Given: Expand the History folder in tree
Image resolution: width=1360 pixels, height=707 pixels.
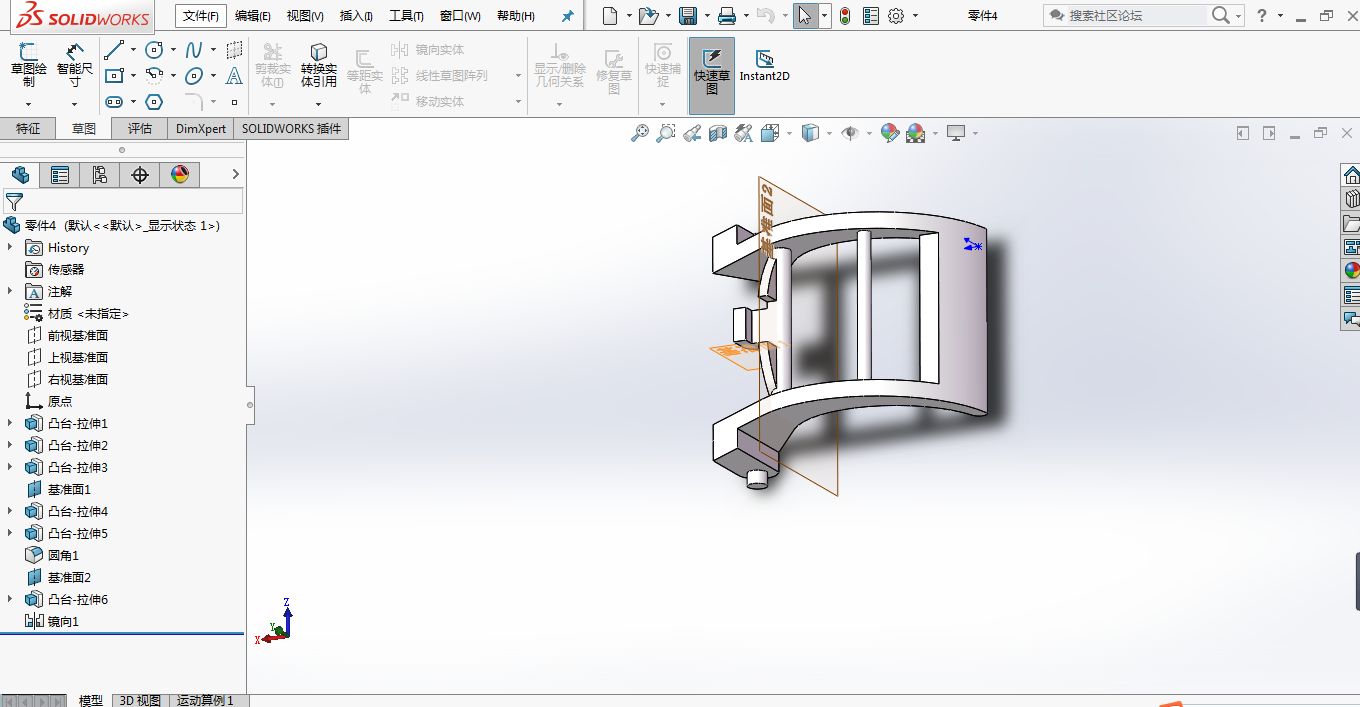Looking at the screenshot, I should tap(10, 247).
